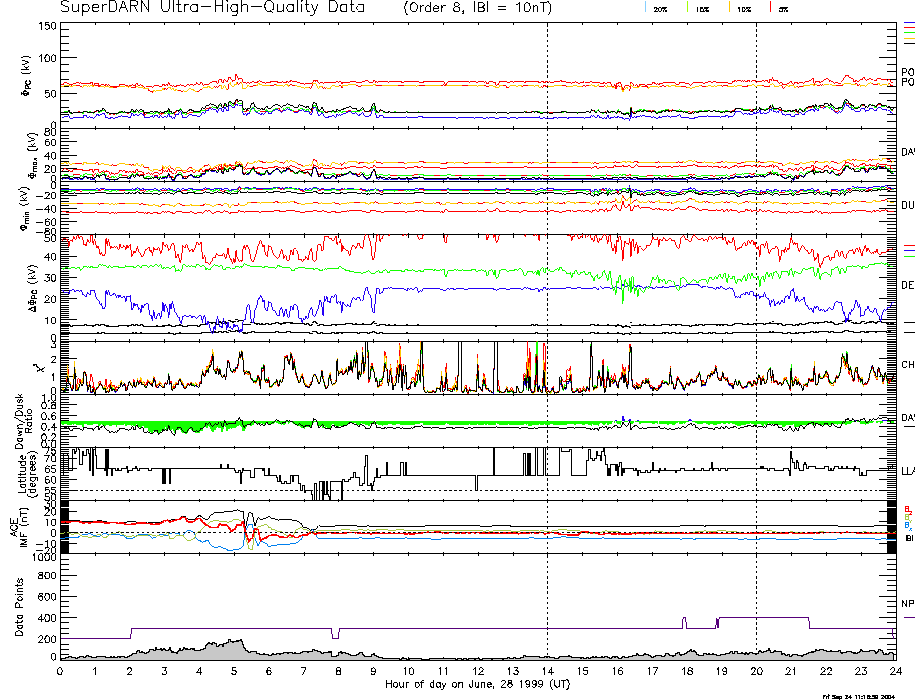Click the 1000 tick on Data Points axis

(40, 558)
